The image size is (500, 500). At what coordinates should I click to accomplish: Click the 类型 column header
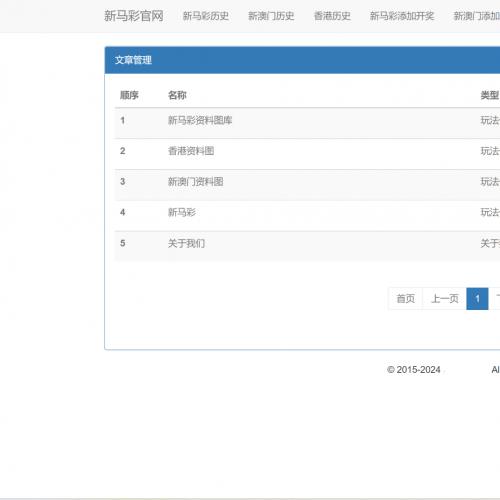(490, 95)
